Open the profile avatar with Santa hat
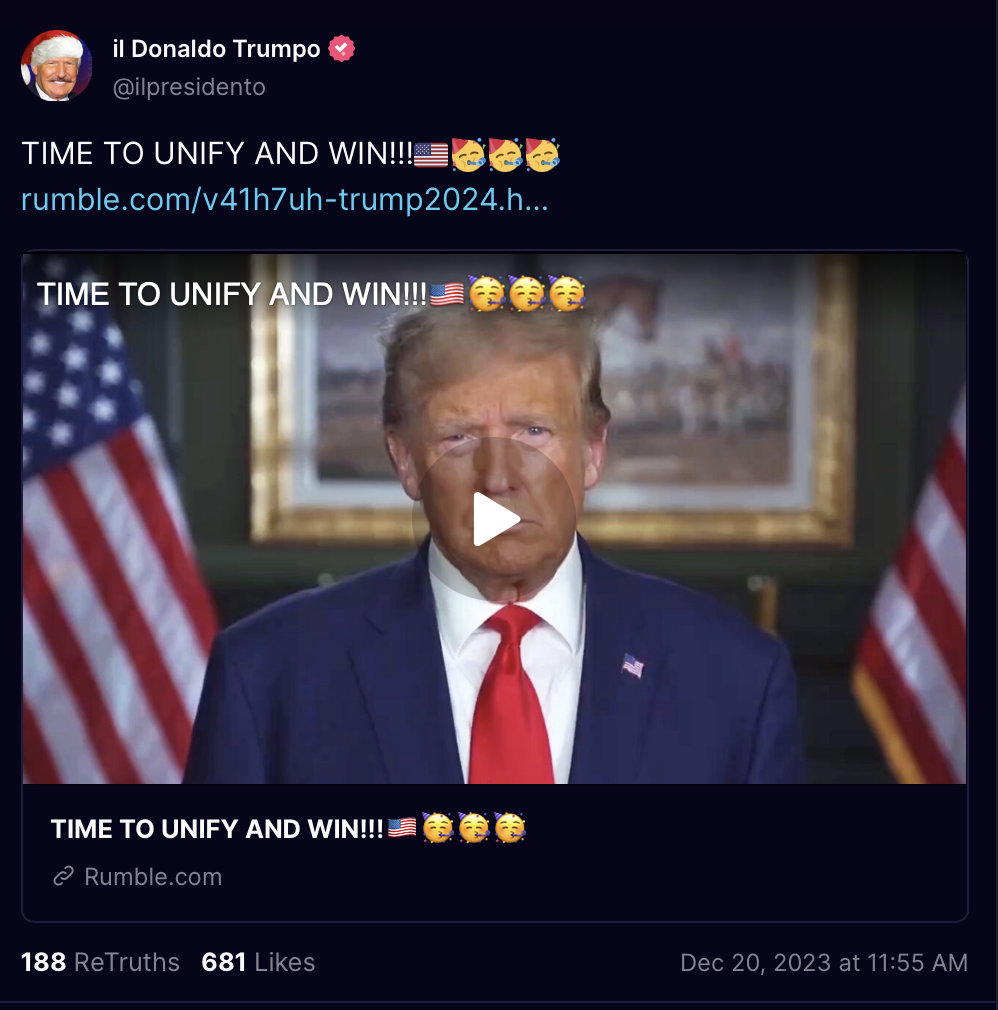The image size is (998, 1010). 57,66
